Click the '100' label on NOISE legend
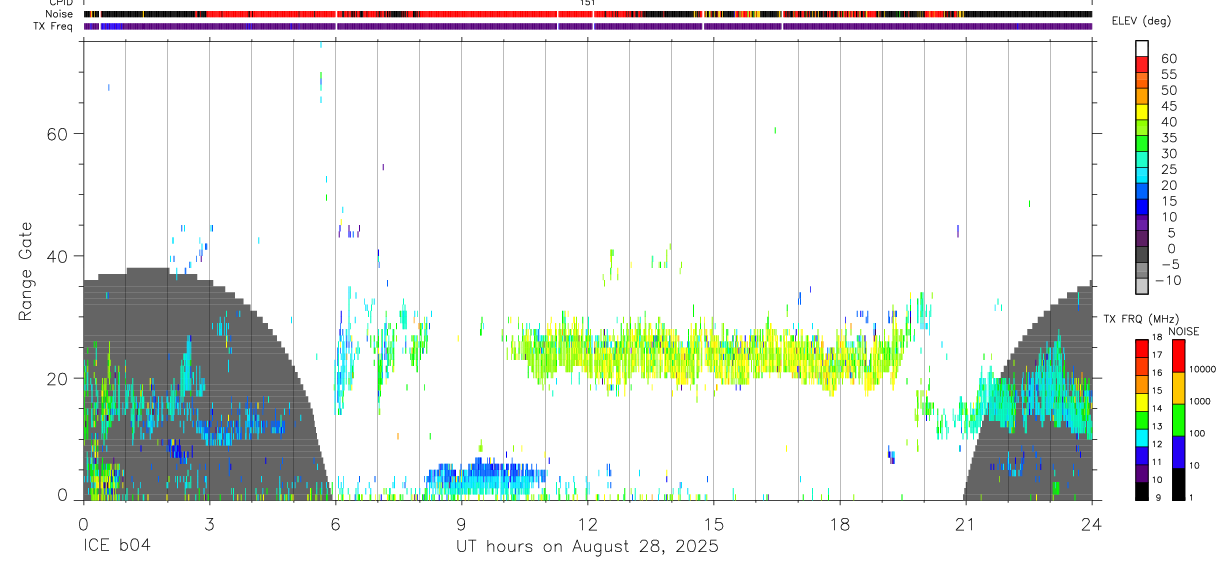This screenshot has height=567, width=1228. pyautogui.click(x=1198, y=434)
